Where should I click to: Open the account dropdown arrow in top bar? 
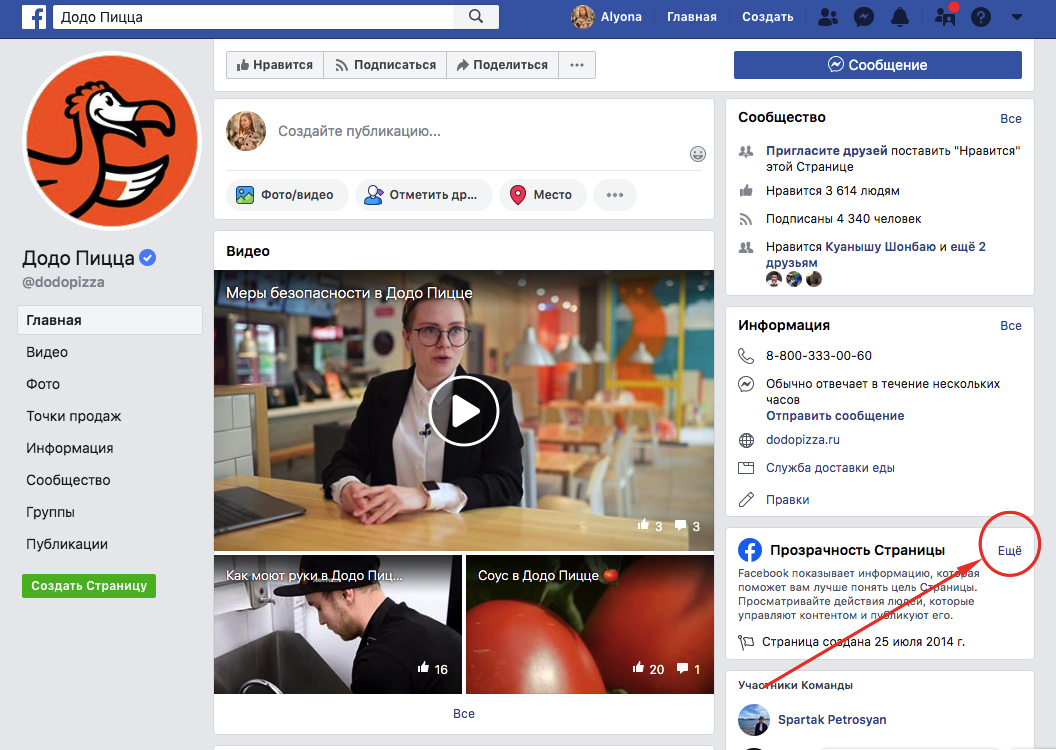coord(1017,17)
